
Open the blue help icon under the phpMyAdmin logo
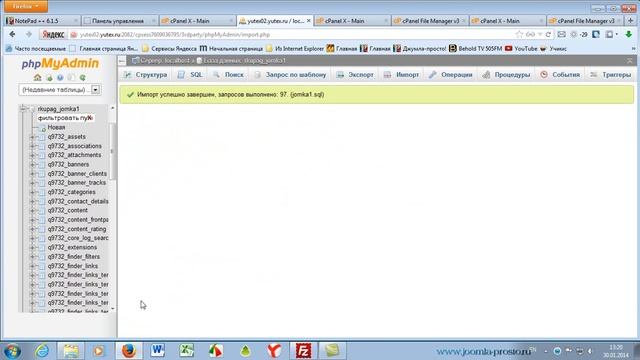[x=60, y=78]
